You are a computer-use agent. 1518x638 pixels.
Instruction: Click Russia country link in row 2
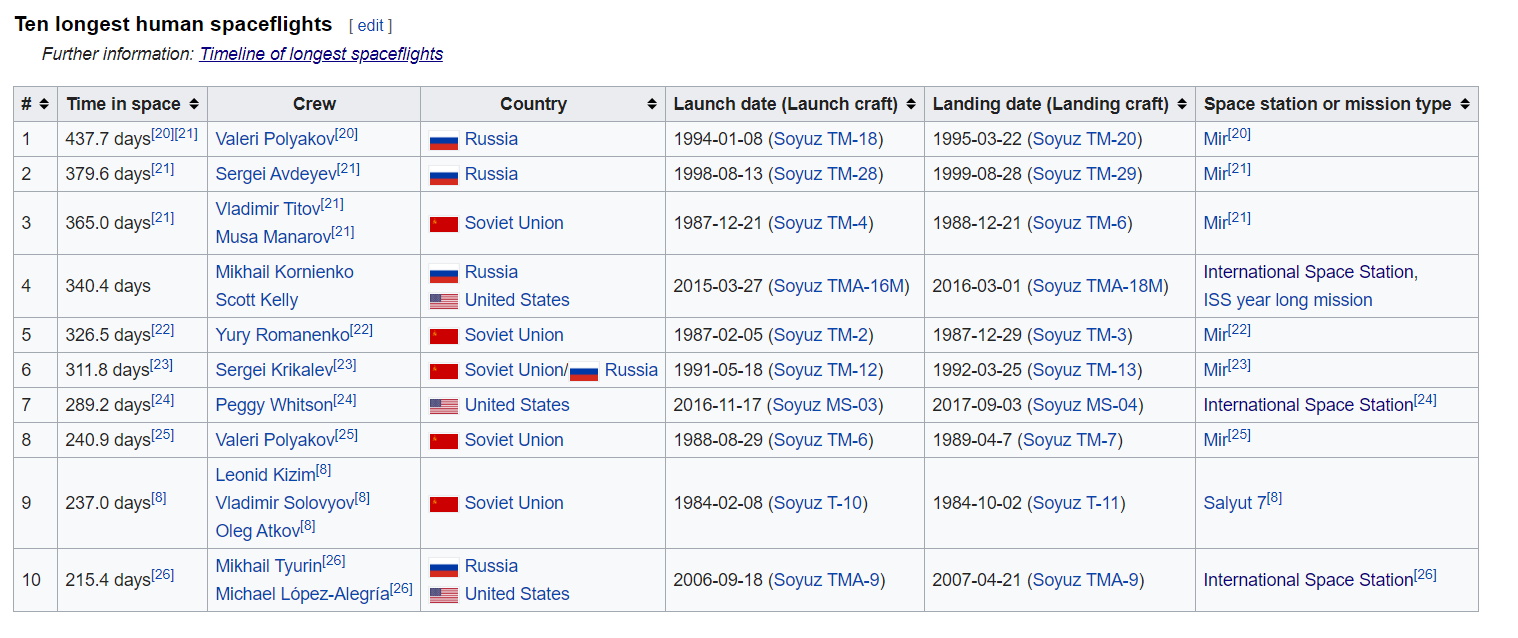point(491,174)
